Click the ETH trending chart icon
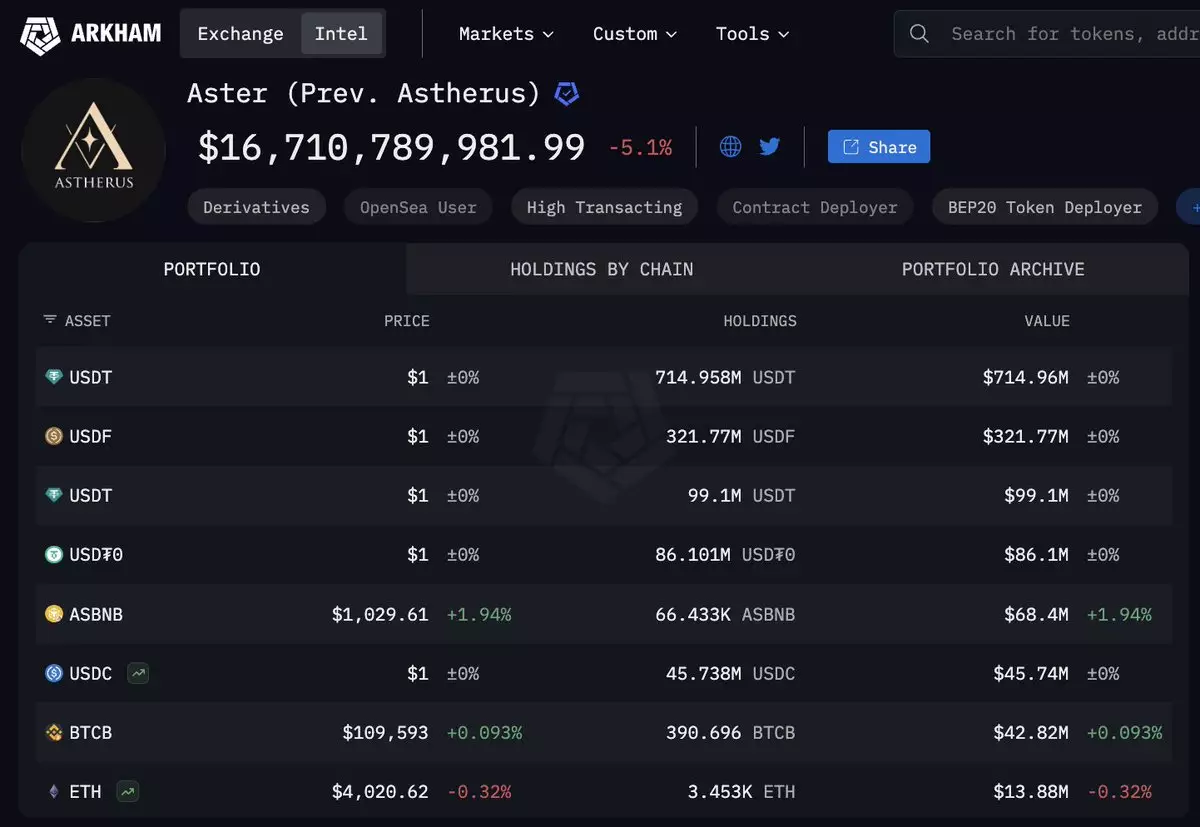Viewport: 1200px width, 827px height. [x=127, y=792]
